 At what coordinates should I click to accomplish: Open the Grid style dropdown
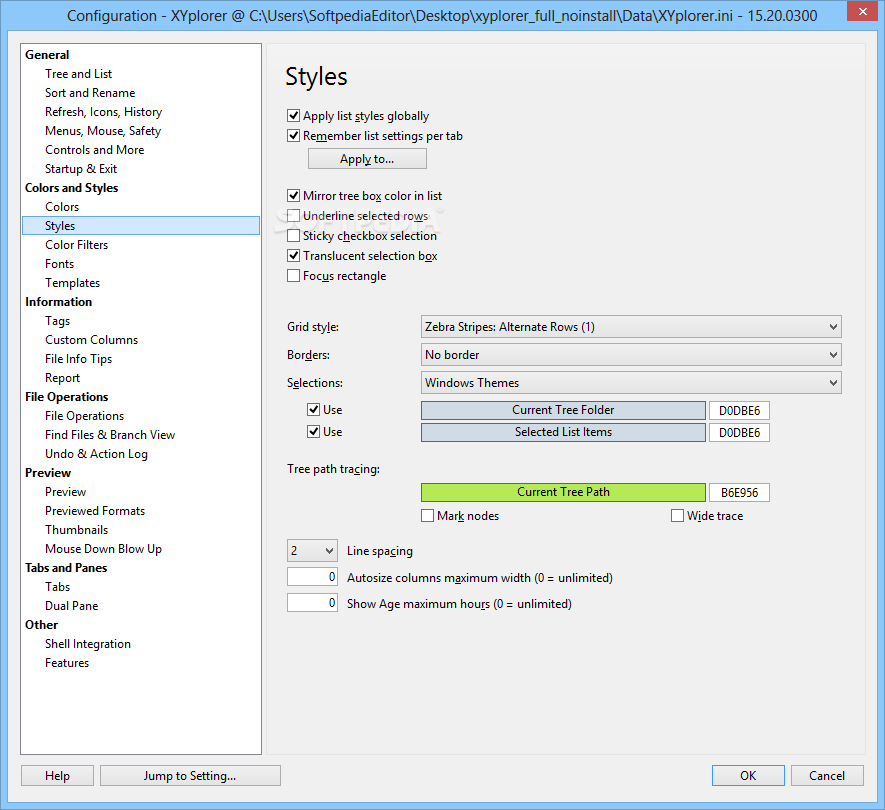[631, 327]
